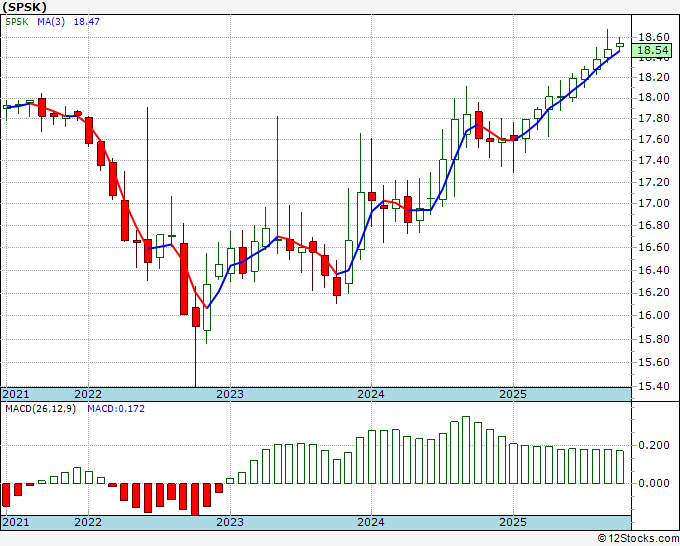Click the 16.80 price axis label
The height and width of the screenshot is (546, 680).
point(654,225)
